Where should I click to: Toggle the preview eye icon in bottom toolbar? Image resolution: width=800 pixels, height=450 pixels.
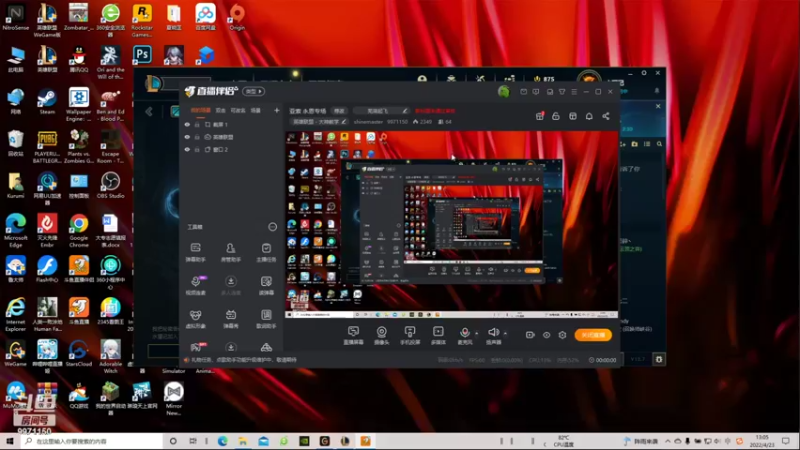(546, 335)
